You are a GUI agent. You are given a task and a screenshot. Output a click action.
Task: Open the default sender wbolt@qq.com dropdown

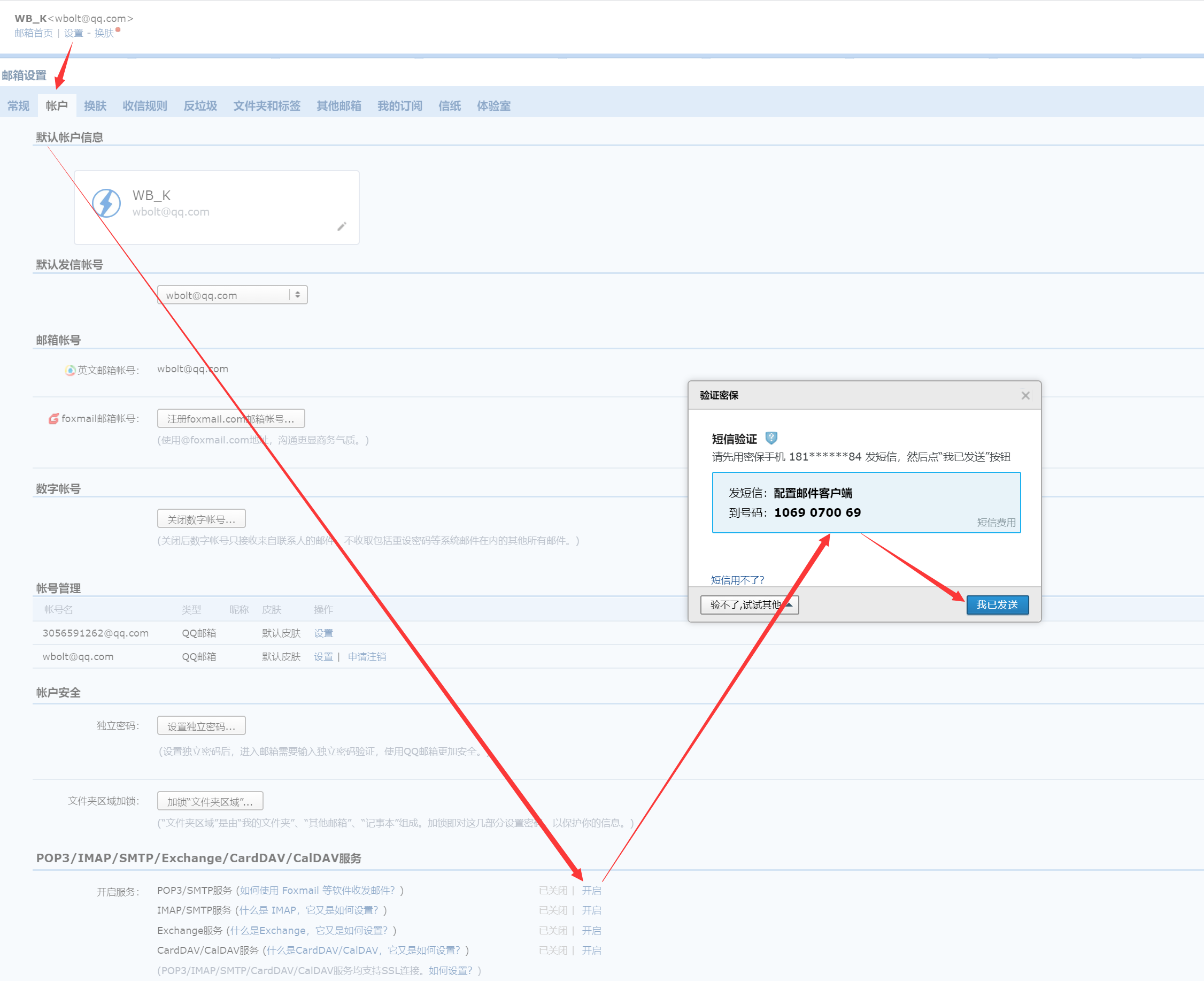pyautogui.click(x=232, y=295)
